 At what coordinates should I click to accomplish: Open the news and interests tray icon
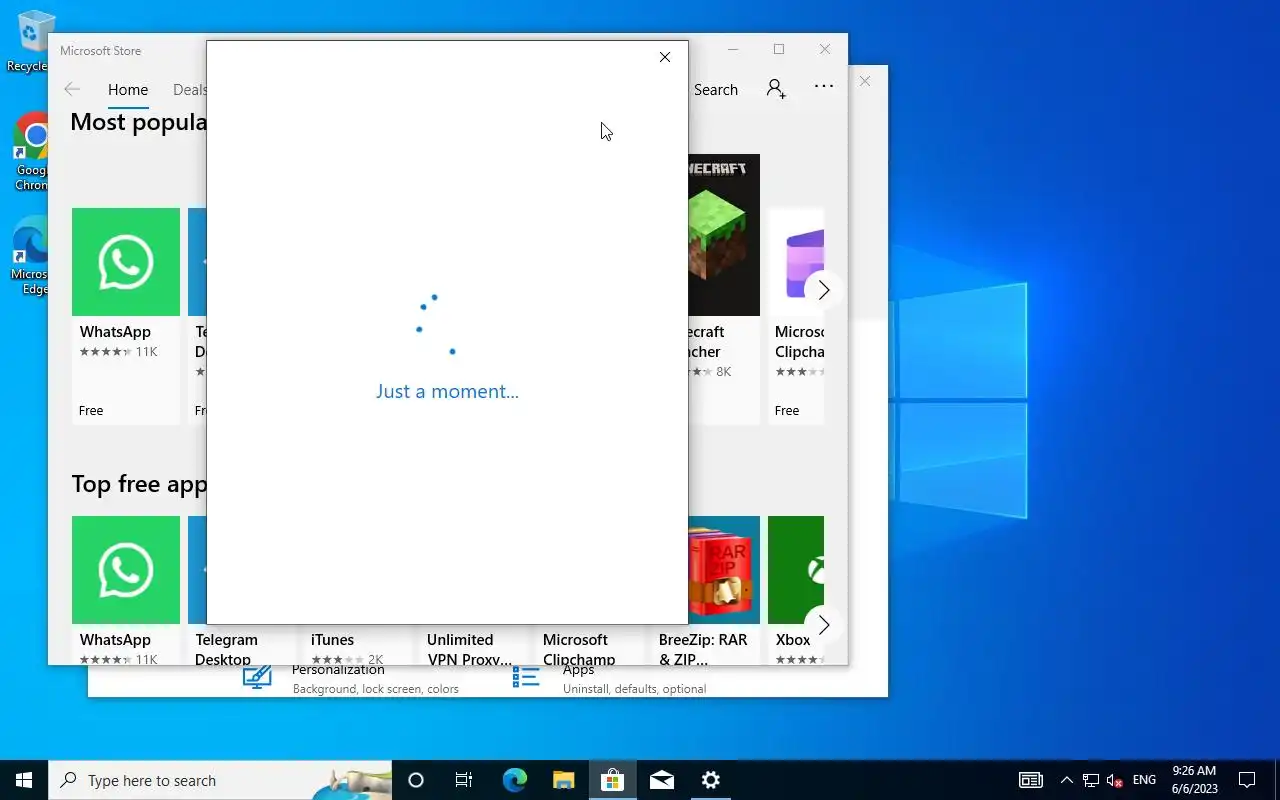pos(1031,780)
